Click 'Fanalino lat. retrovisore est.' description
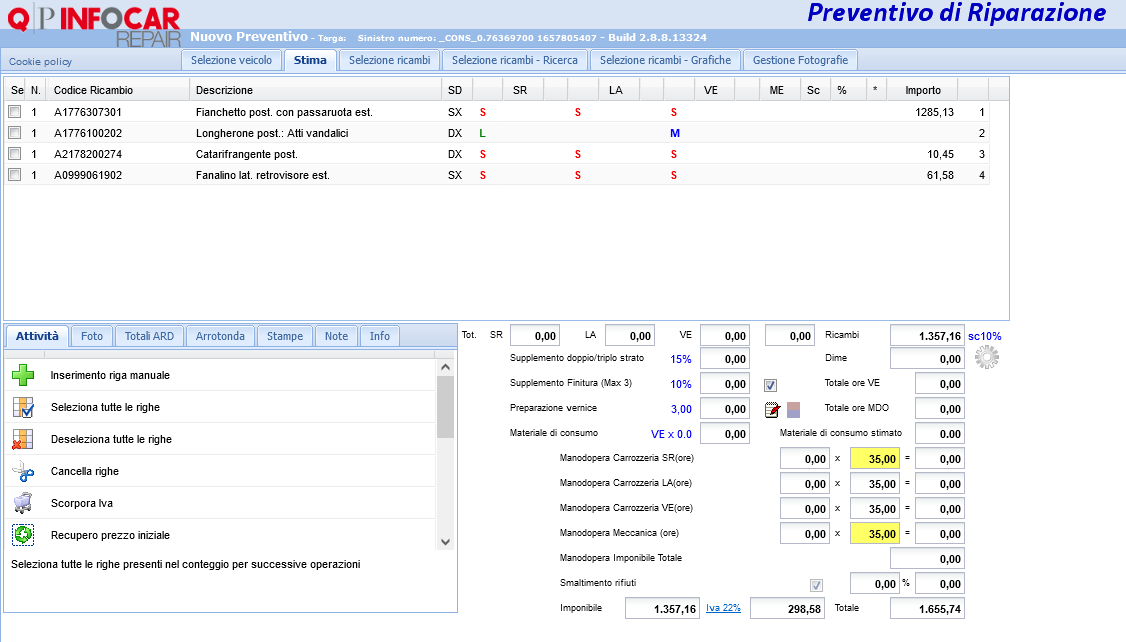 [x=263, y=175]
